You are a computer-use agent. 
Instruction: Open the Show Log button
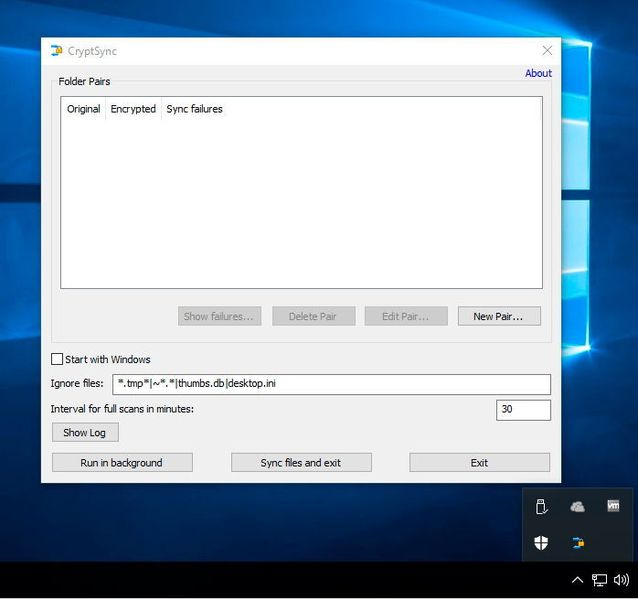point(85,432)
